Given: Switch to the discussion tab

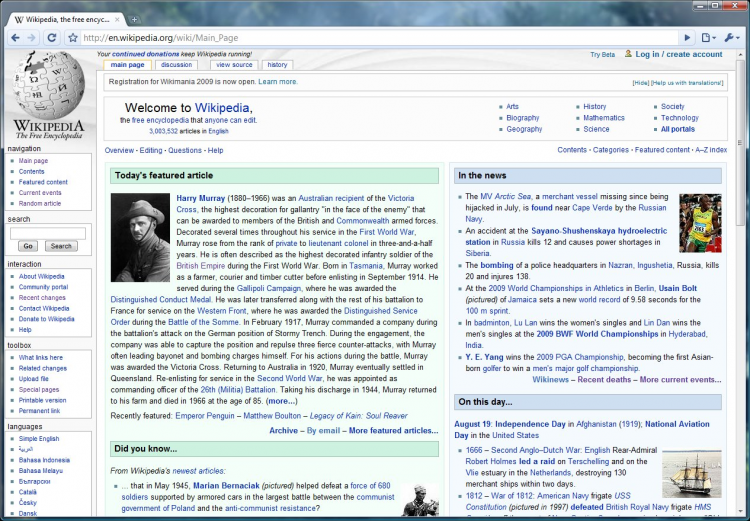Looking at the screenshot, I should pyautogui.click(x=176, y=65).
